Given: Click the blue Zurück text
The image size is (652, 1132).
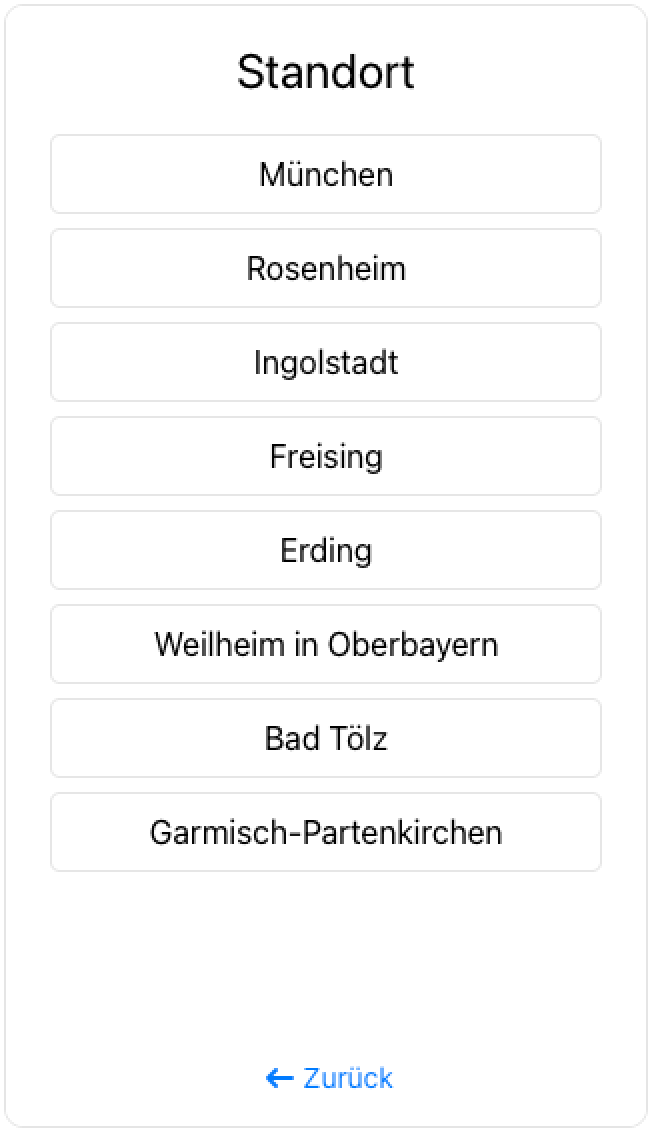Looking at the screenshot, I should point(348,1078).
